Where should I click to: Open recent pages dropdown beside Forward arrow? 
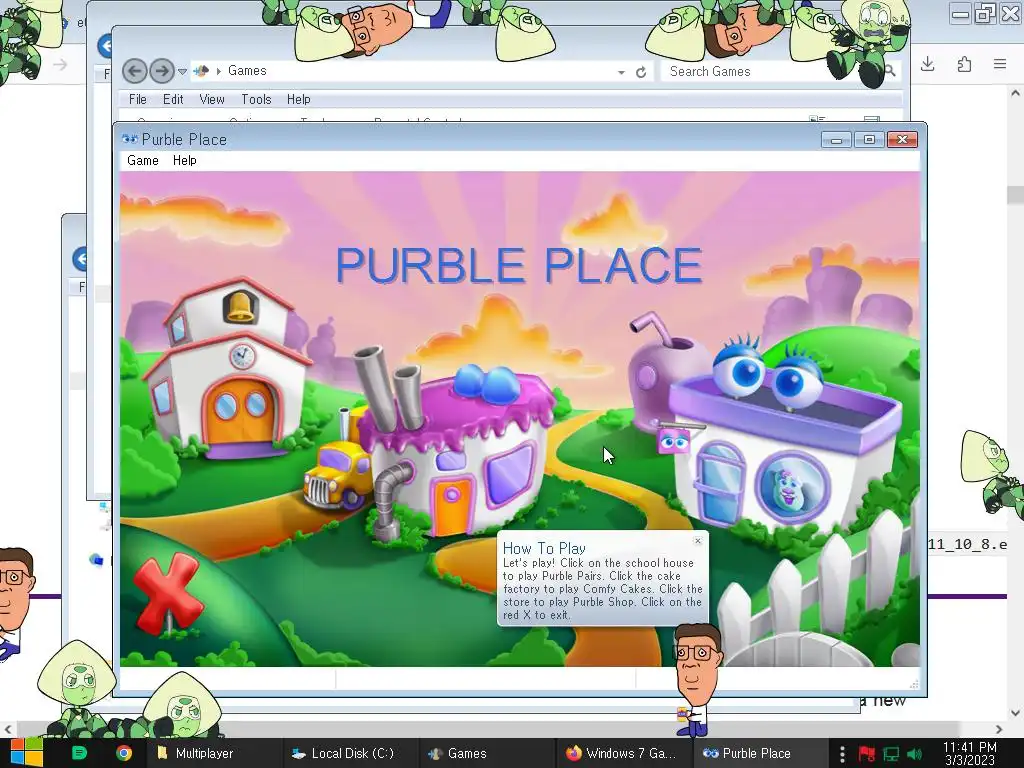pyautogui.click(x=182, y=71)
